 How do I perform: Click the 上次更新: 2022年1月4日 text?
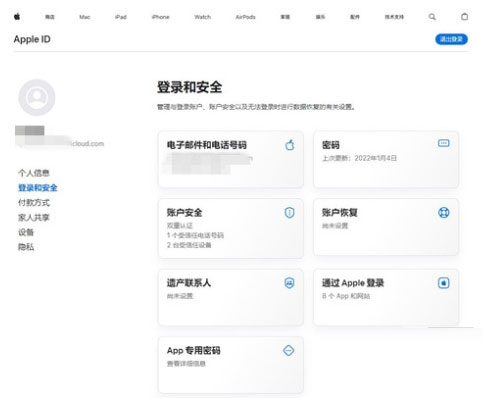[359, 158]
